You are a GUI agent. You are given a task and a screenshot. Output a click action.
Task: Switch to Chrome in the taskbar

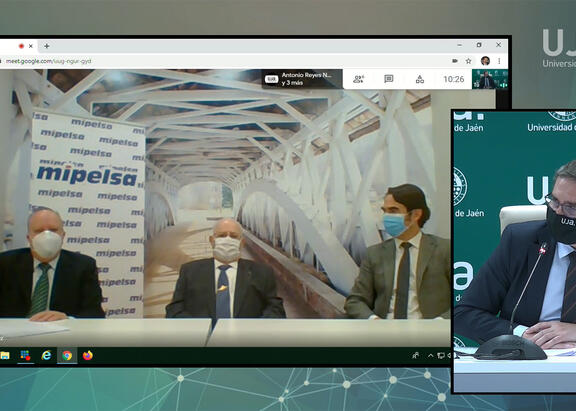coord(67,355)
